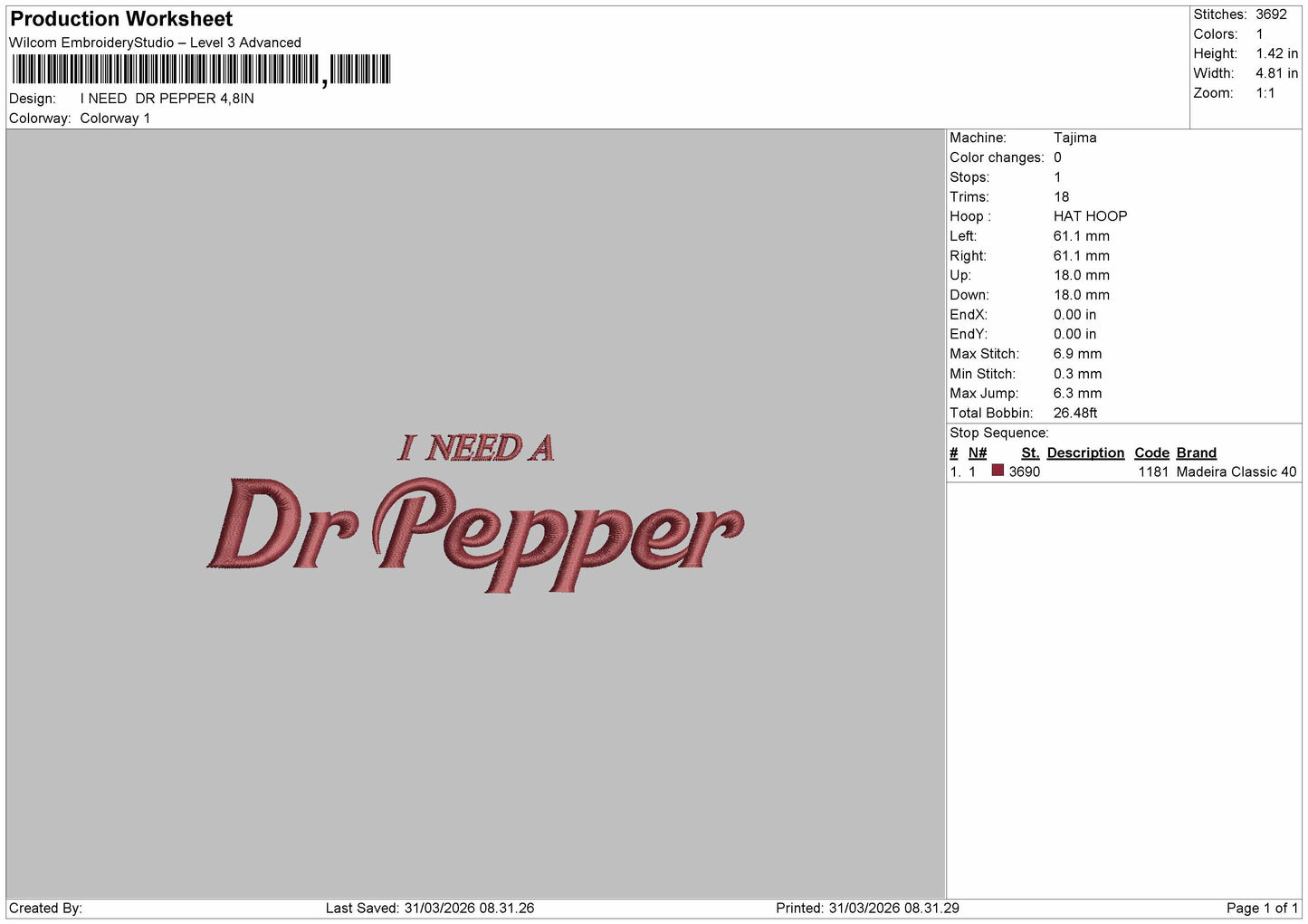Click the Up value 18.0 mm
Viewport: 1308px width, 924px height.
coord(1081,275)
